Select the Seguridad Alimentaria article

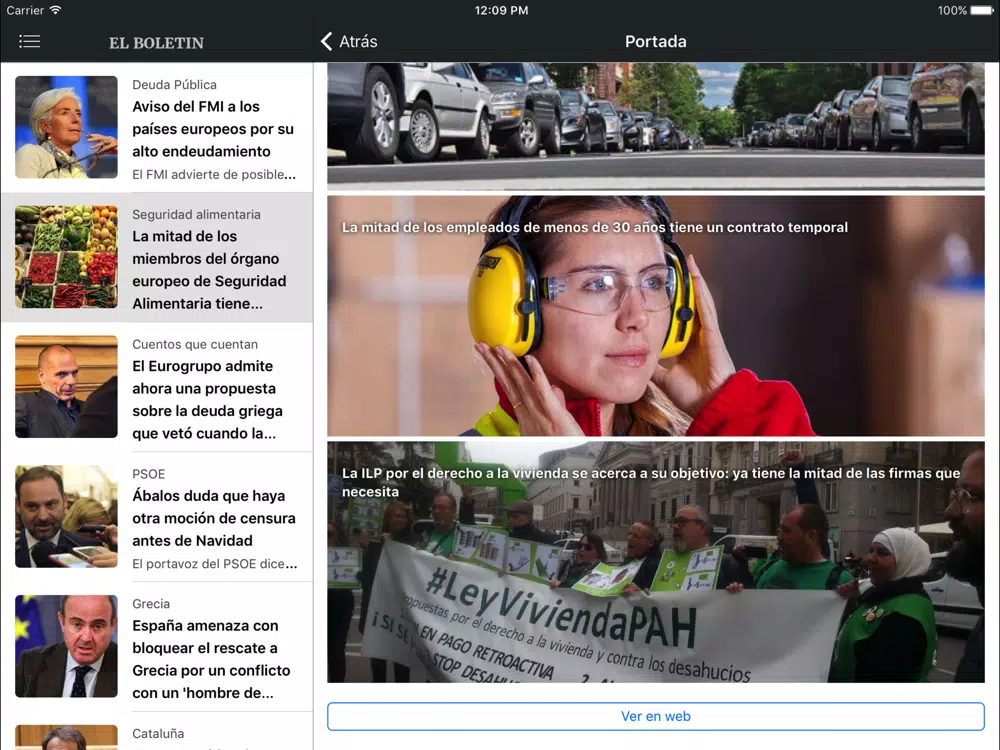[x=157, y=258]
